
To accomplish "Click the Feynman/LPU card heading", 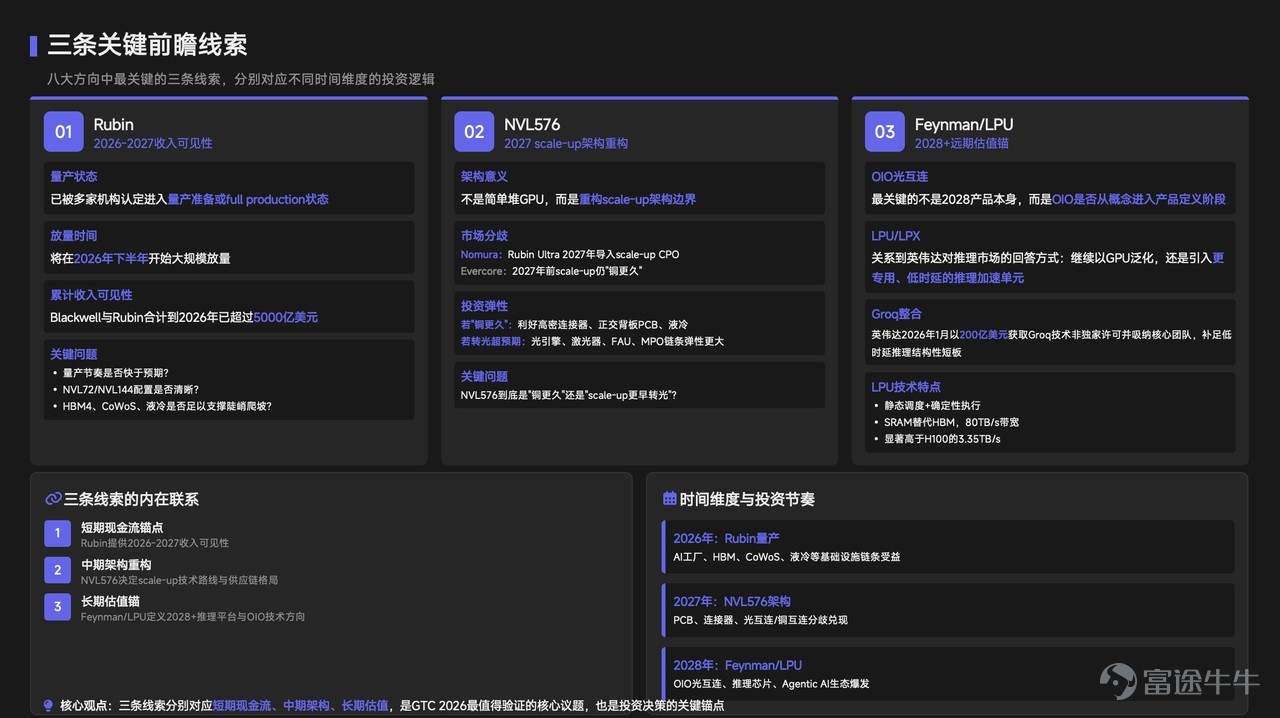I will point(964,124).
